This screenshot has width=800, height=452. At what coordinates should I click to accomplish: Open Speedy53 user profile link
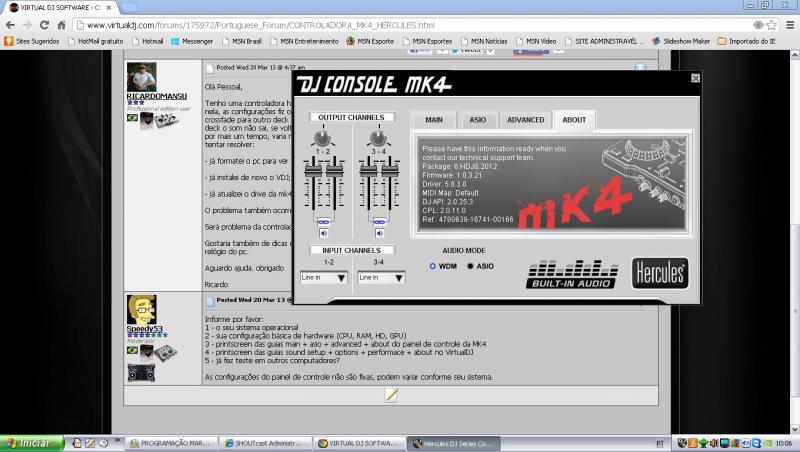click(x=144, y=329)
